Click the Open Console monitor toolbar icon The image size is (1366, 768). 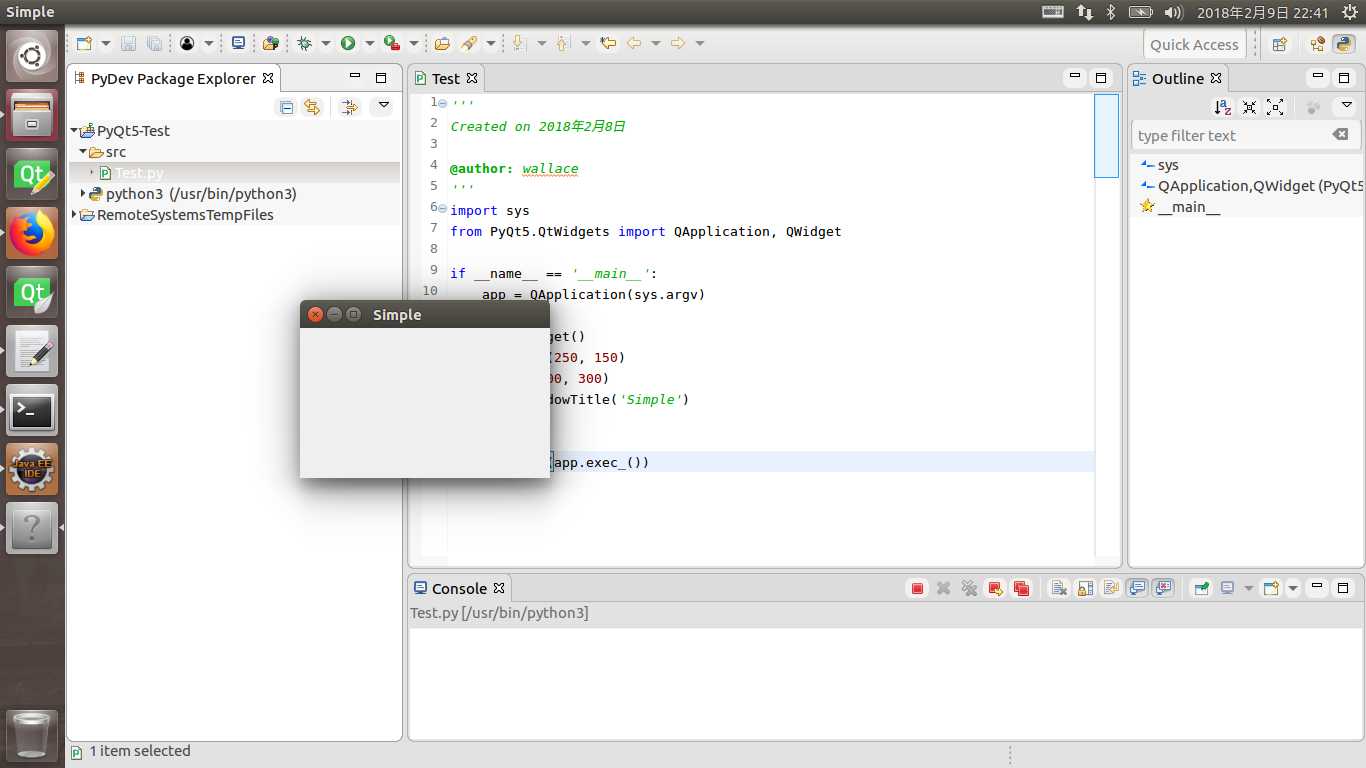238,43
